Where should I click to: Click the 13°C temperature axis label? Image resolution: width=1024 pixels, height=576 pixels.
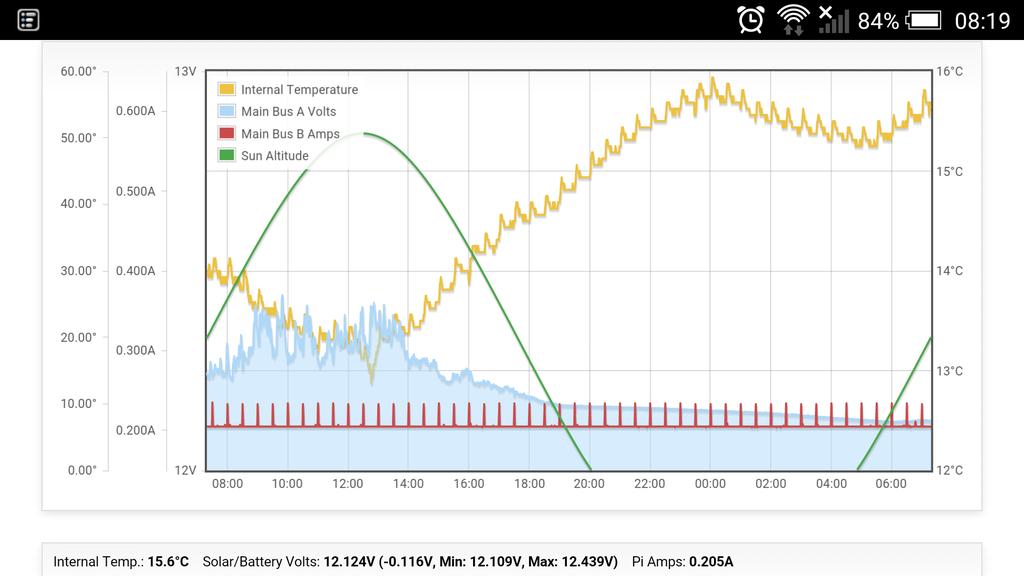(x=950, y=371)
